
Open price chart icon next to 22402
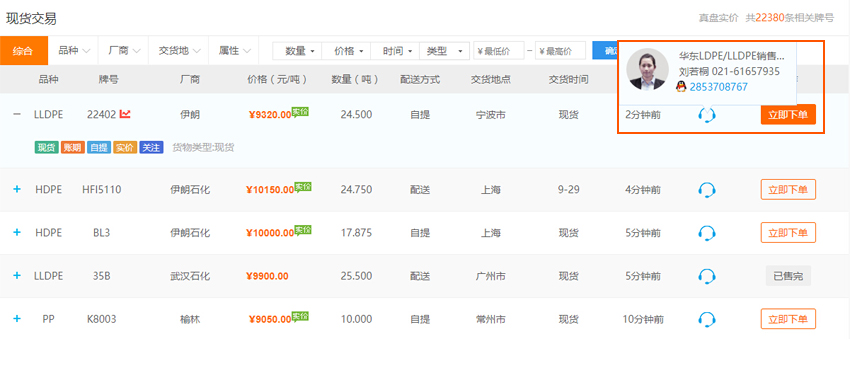(x=125, y=114)
